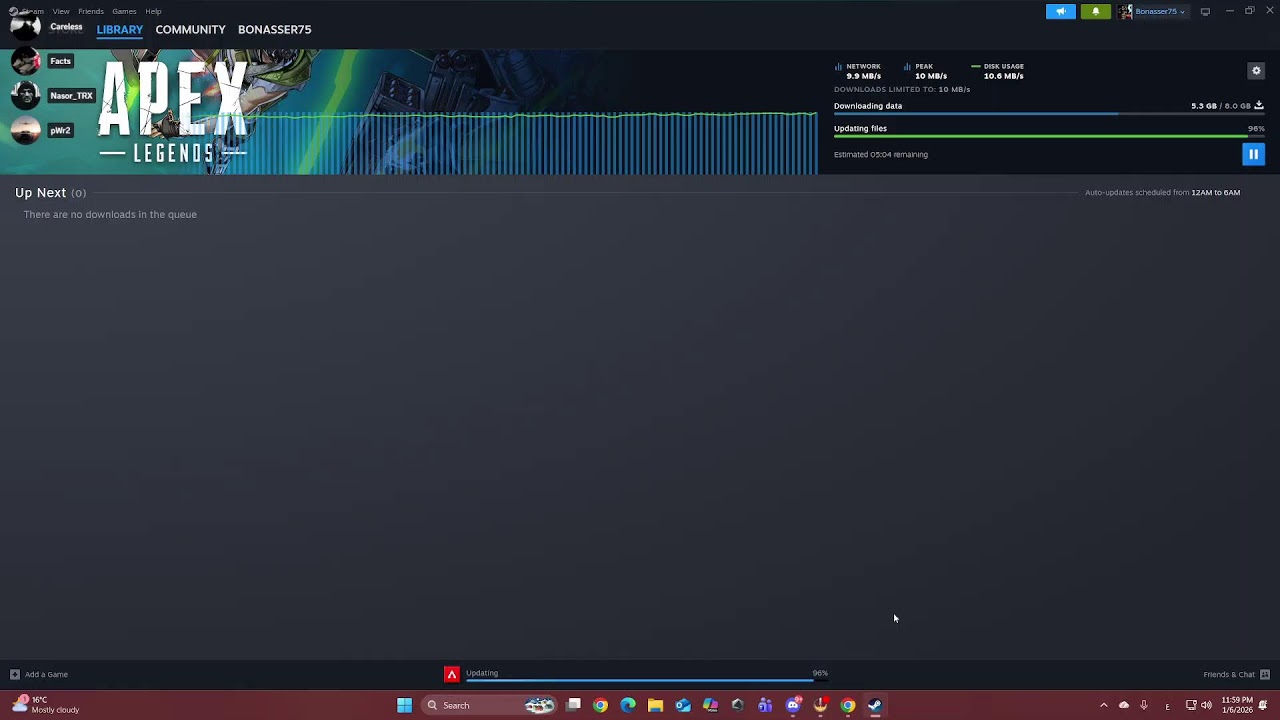Click the microphone tray icon
Image resolution: width=1280 pixels, height=720 pixels.
pyautogui.click(x=1144, y=705)
